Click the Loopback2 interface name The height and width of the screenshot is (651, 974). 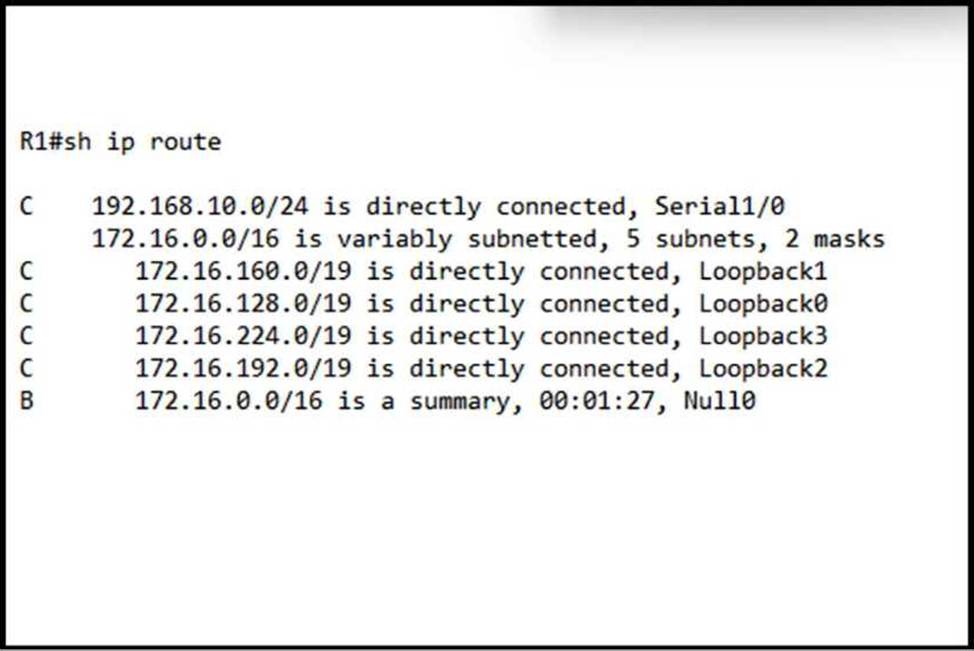[x=763, y=369]
